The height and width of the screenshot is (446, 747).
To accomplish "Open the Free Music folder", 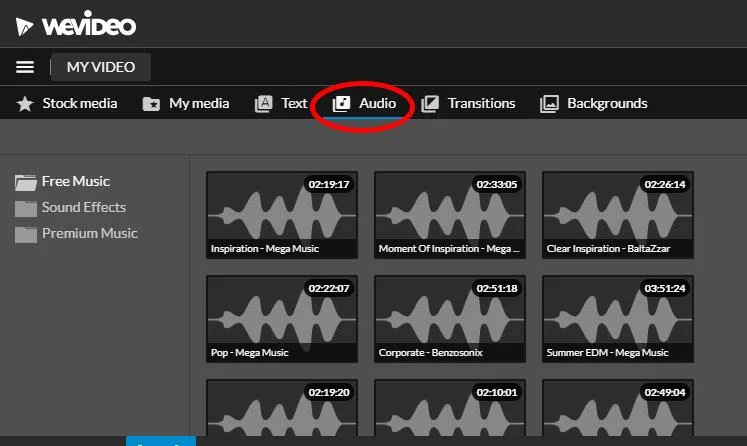I will coord(62,182).
